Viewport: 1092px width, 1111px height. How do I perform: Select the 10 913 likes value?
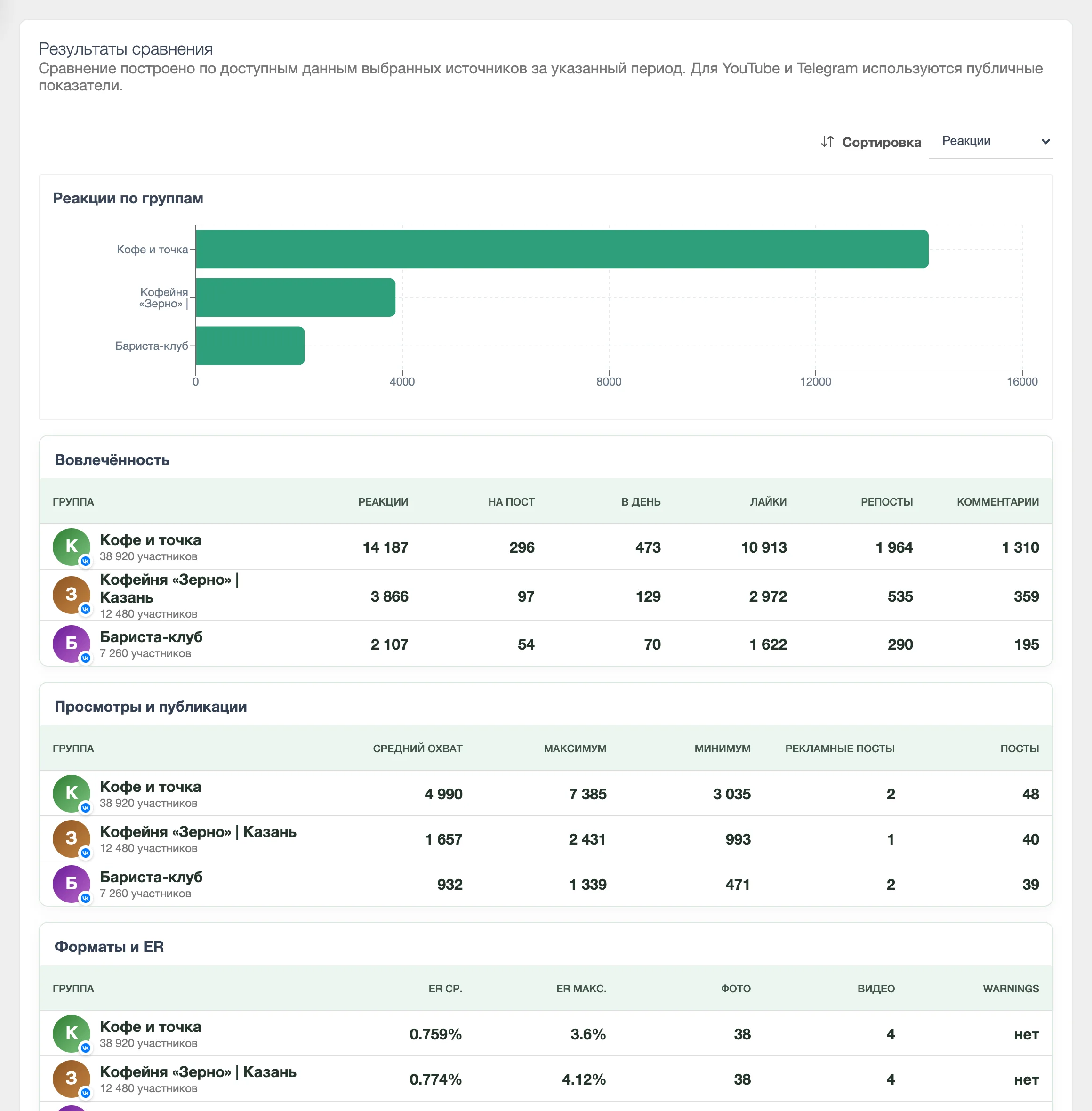click(x=764, y=547)
